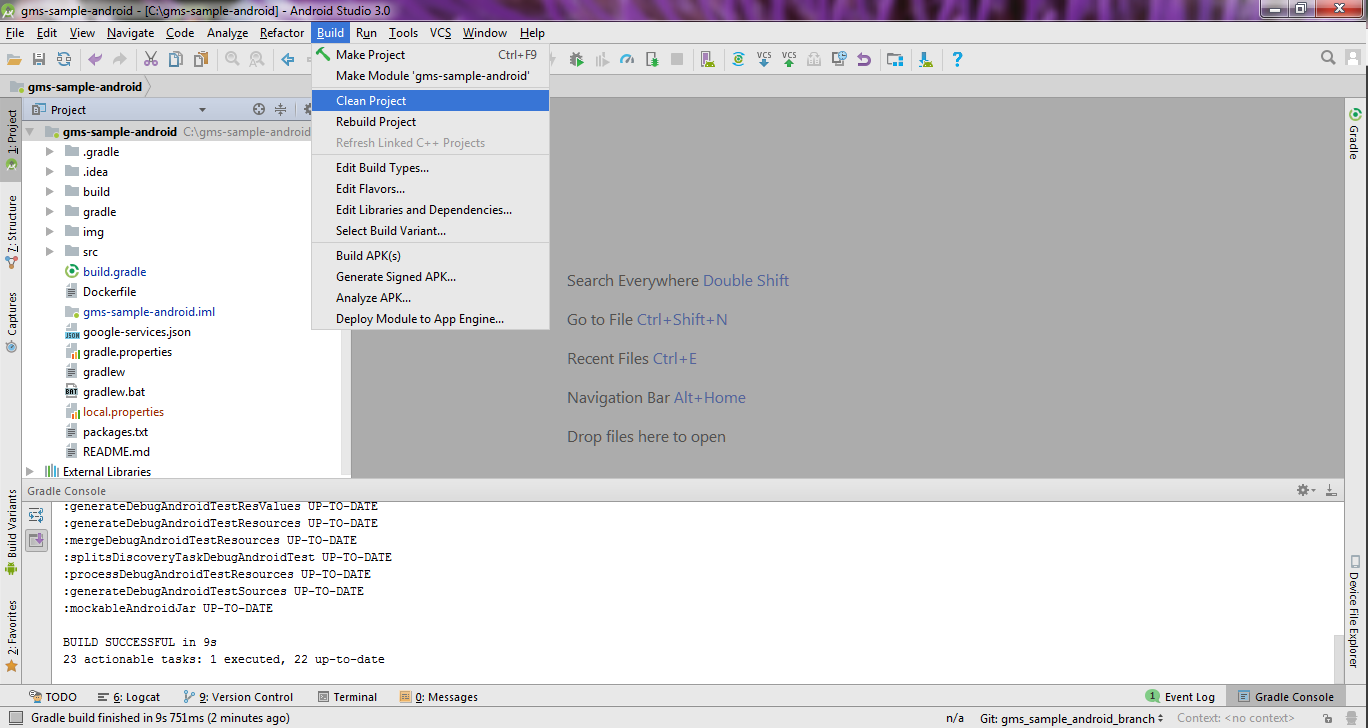1368x728 pixels.
Task: Select Rebuild Project from Build menu
Action: (376, 122)
